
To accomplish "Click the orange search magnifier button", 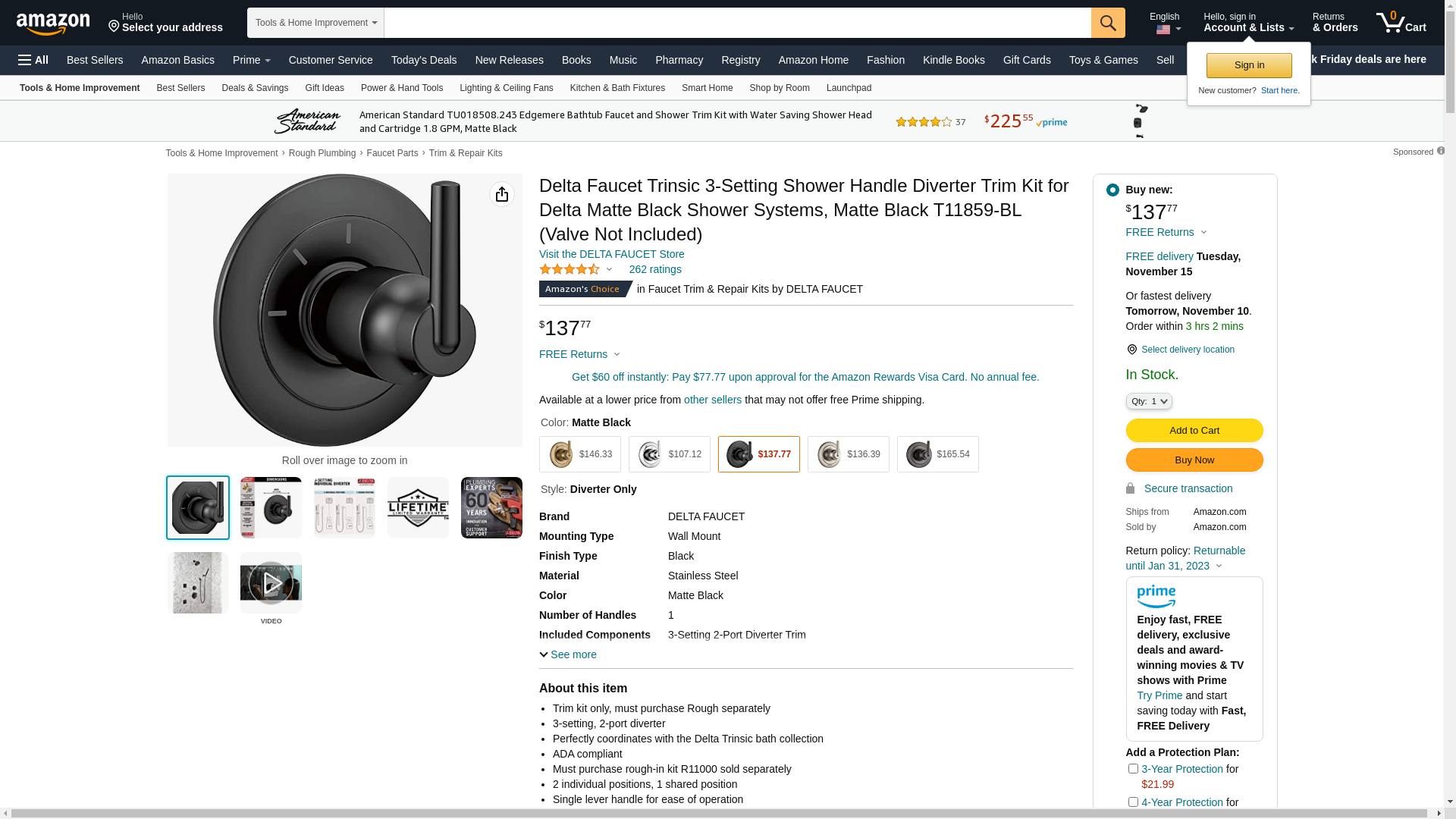I will tap(1108, 23).
